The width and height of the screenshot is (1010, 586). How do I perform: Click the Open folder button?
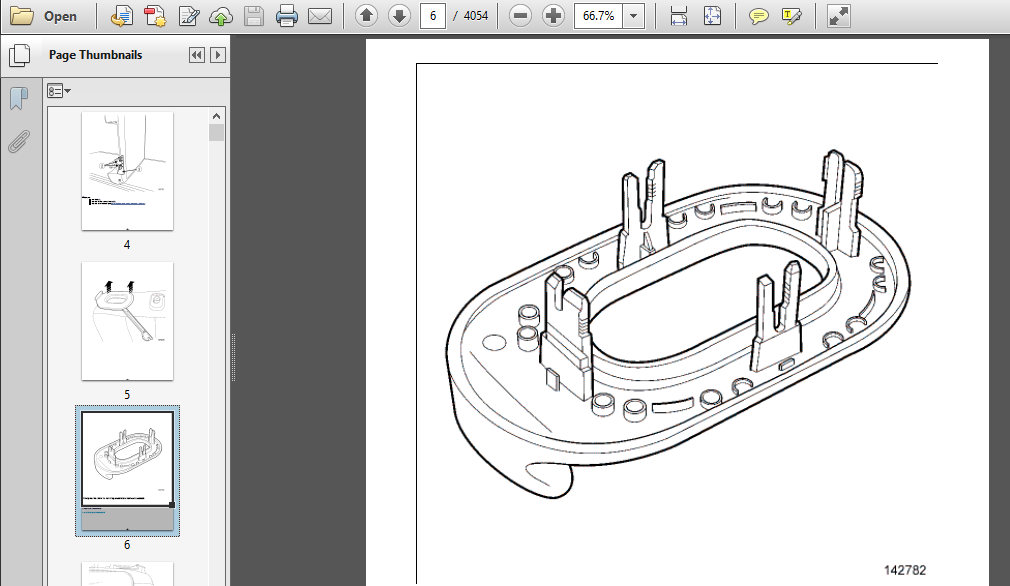(x=44, y=16)
